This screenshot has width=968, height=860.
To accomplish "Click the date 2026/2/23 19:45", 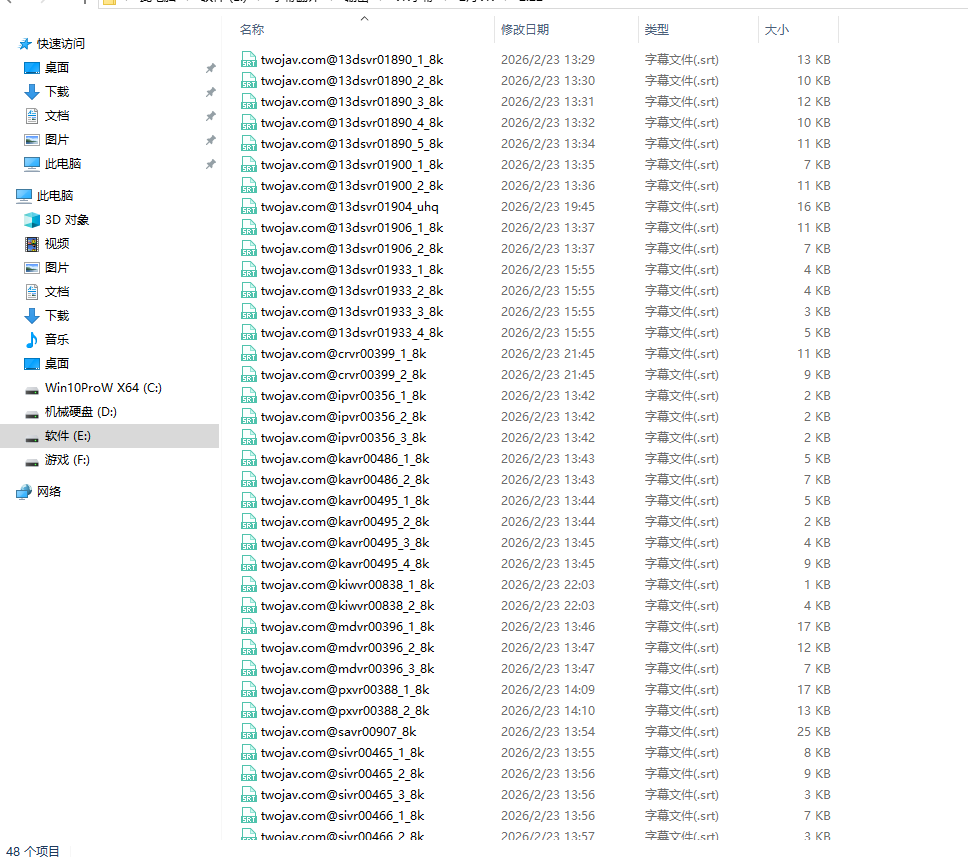I will [x=548, y=207].
